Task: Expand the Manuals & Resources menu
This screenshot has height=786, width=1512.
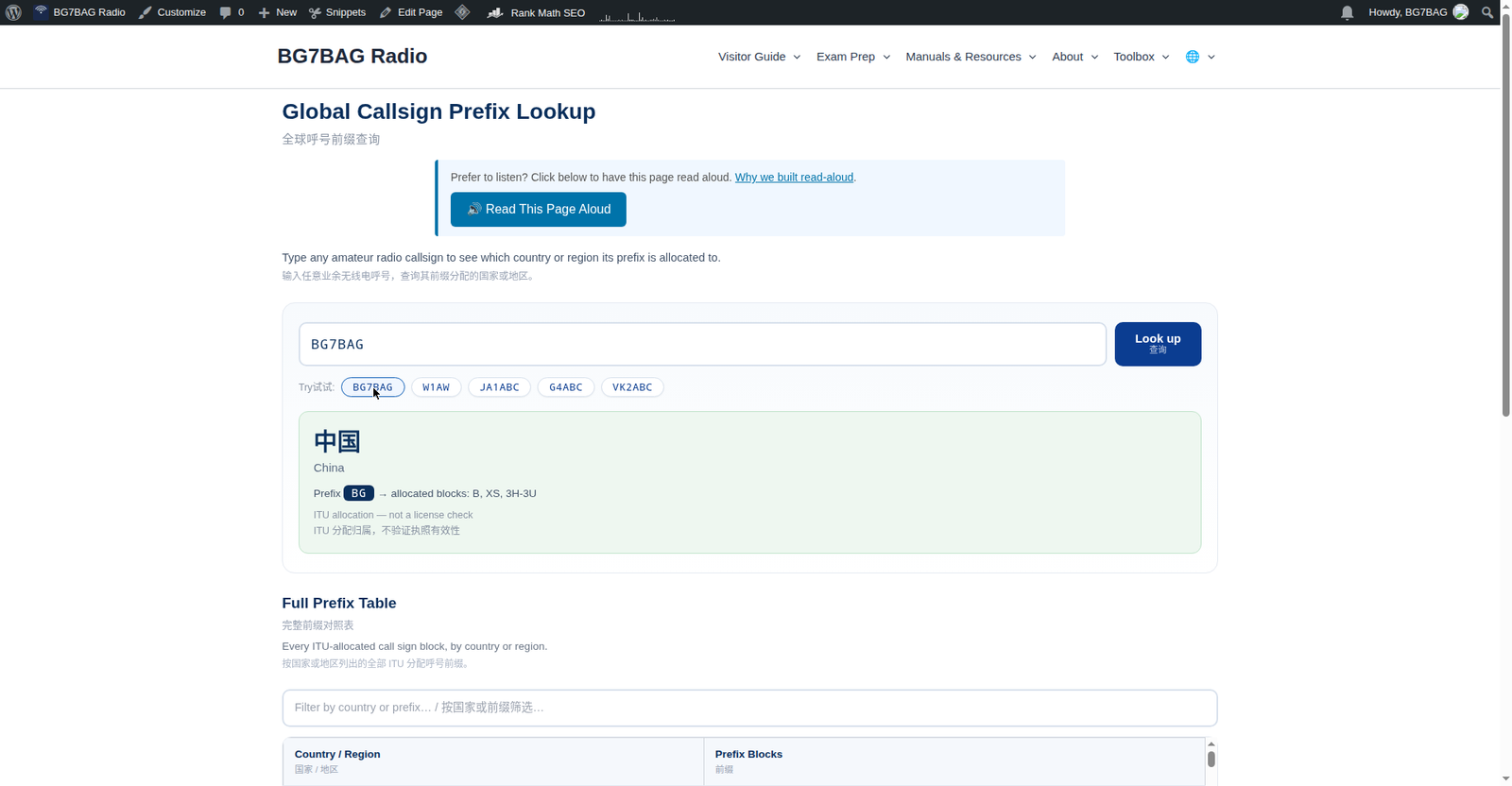Action: 971,57
